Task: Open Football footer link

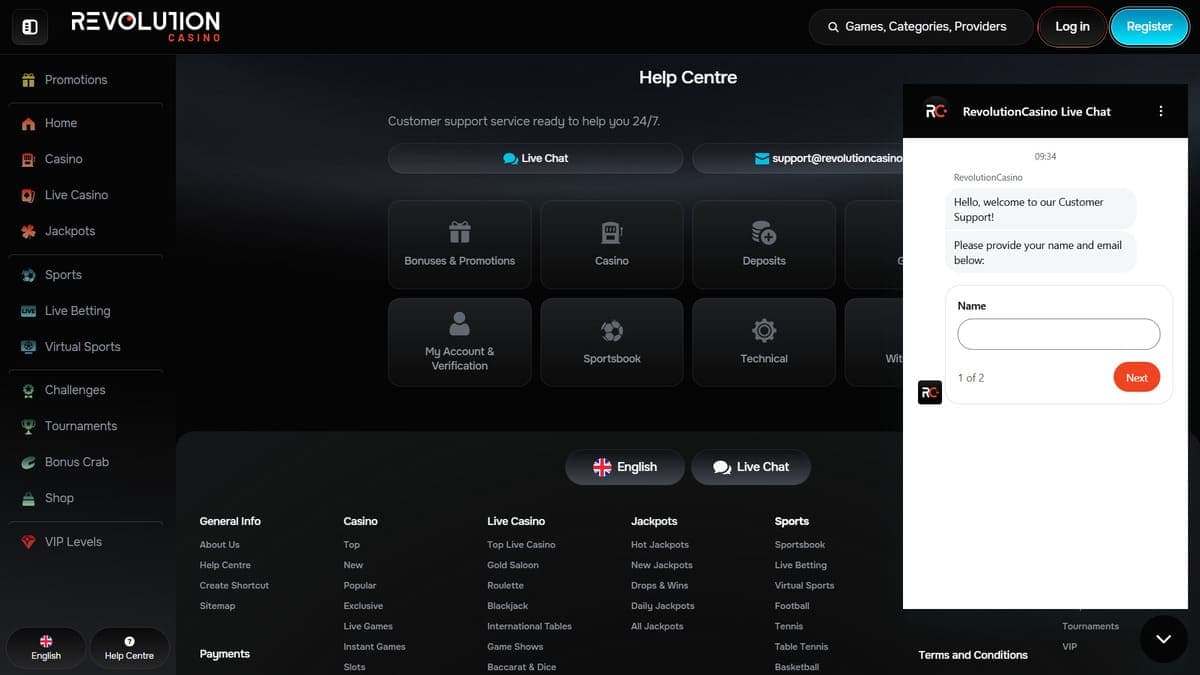Action: (x=792, y=606)
